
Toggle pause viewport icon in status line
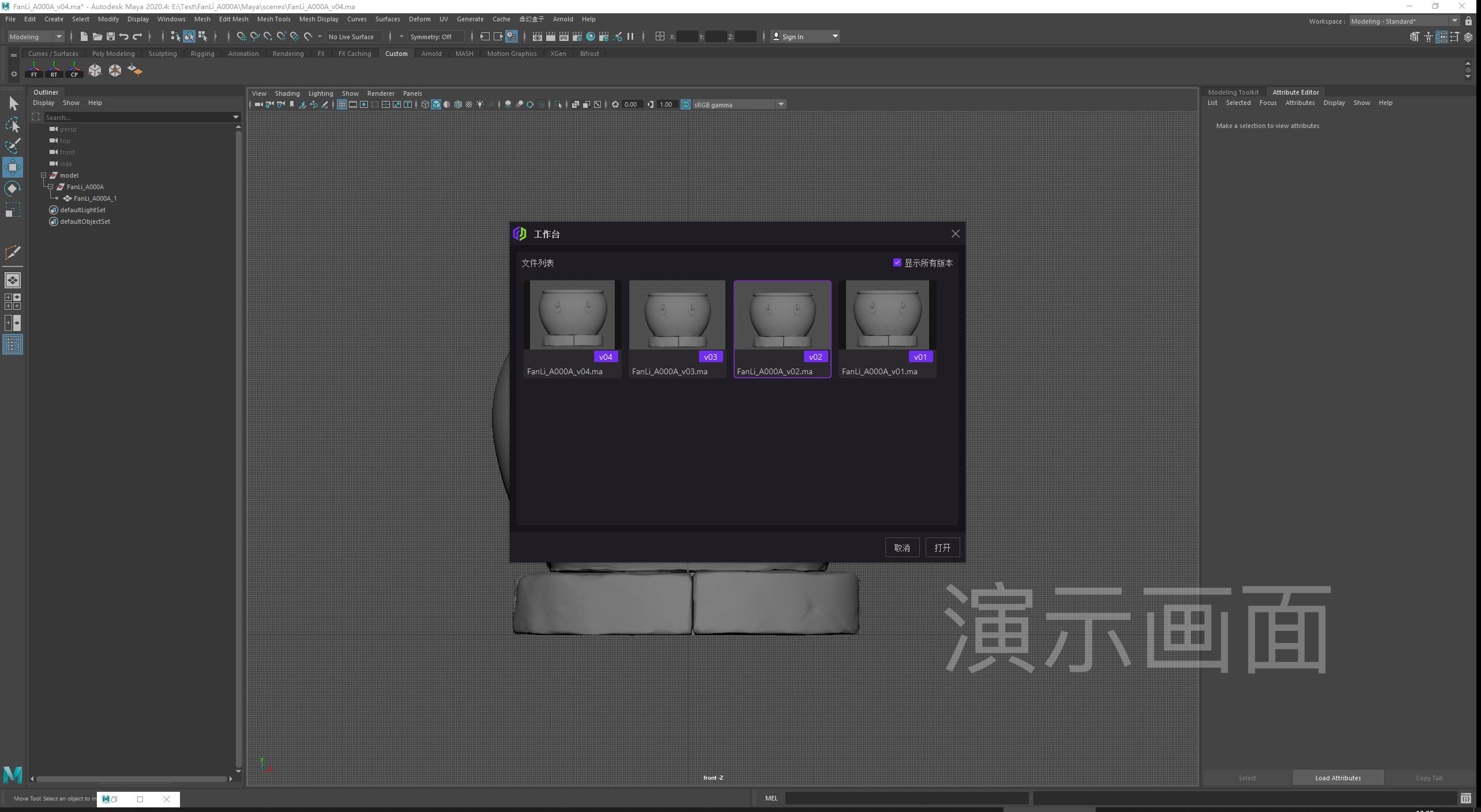click(x=630, y=36)
